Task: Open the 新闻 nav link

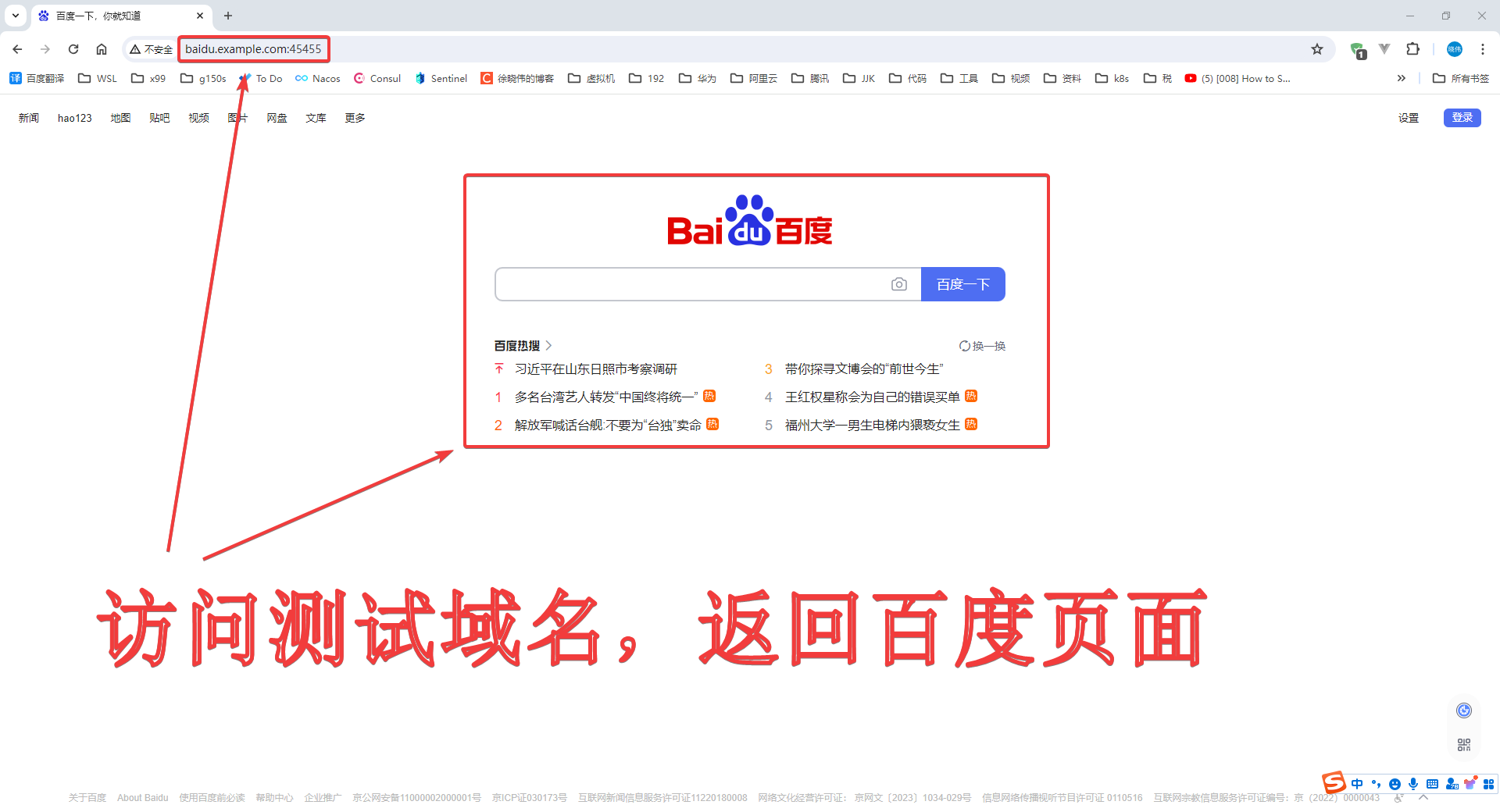Action: [29, 118]
